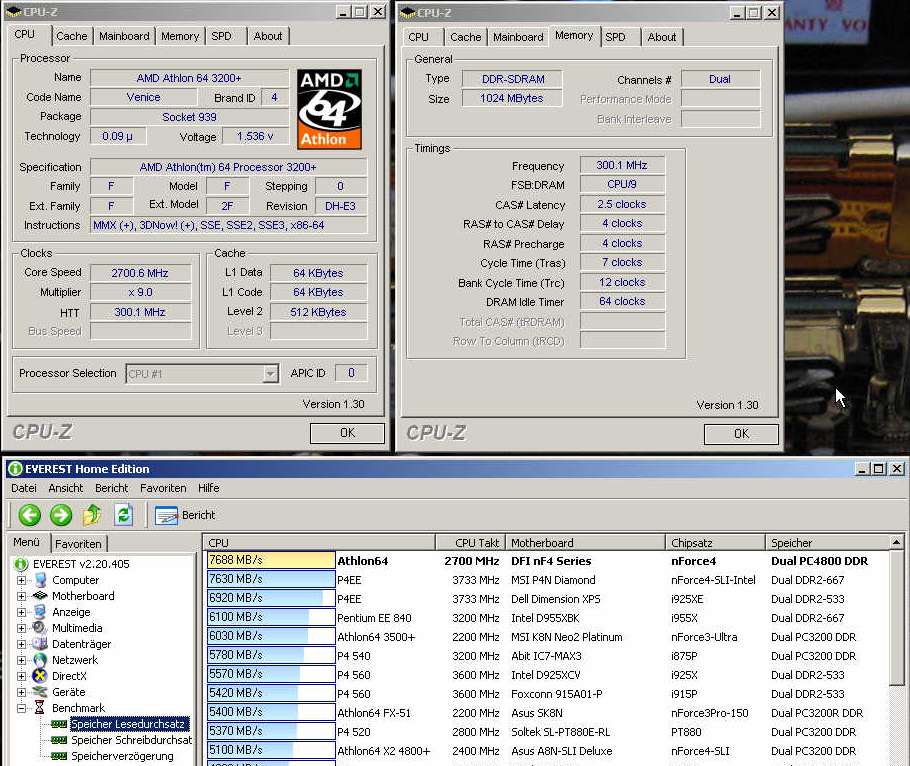The image size is (910, 766).
Task: Click the 7630 MB/s result bar
Action: click(271, 579)
